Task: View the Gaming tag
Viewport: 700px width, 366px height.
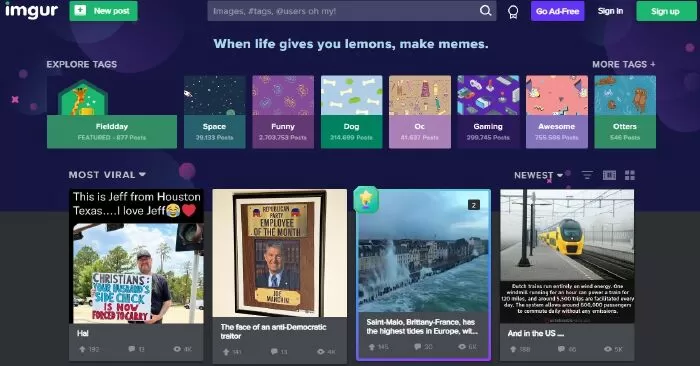Action: 488,112
